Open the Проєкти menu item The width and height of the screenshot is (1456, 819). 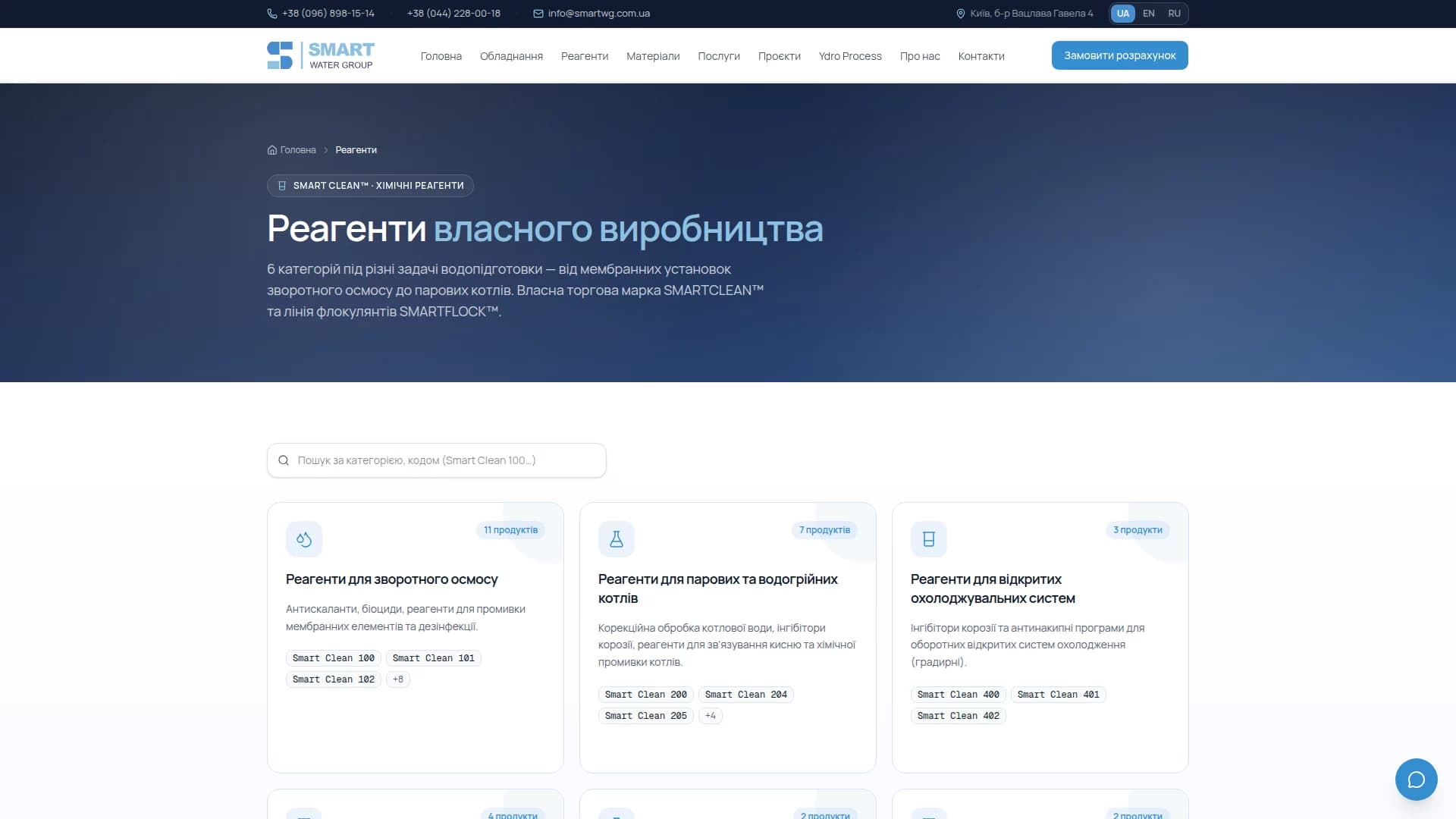[x=780, y=56]
